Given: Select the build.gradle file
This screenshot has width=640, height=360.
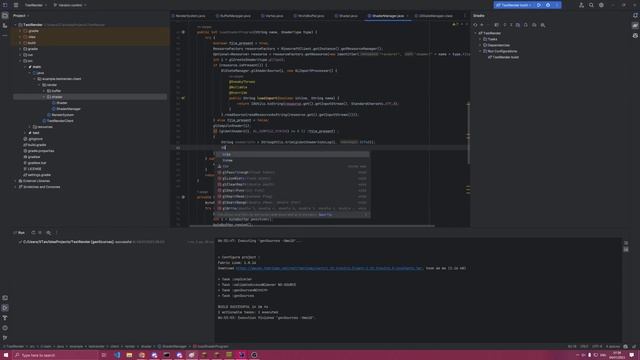Looking at the screenshot, I should (x=35, y=145).
